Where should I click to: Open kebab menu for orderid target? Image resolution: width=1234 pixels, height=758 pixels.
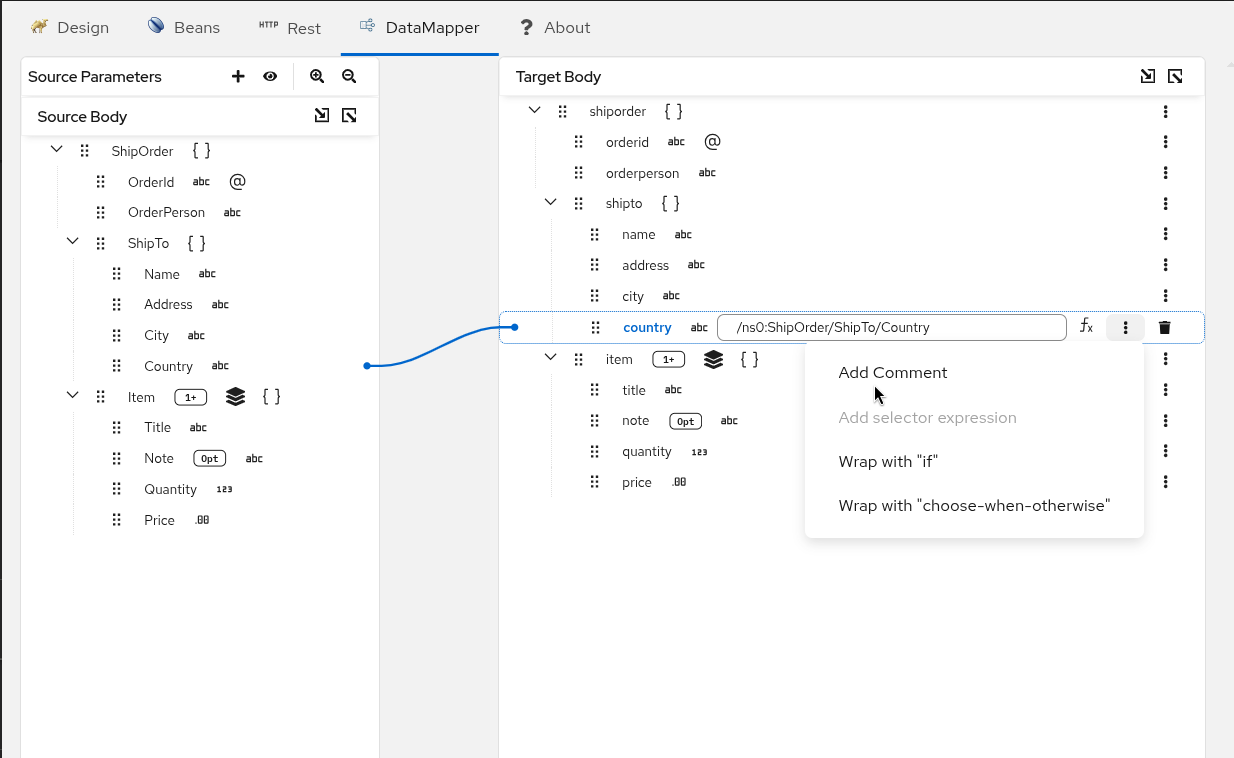[x=1165, y=142]
